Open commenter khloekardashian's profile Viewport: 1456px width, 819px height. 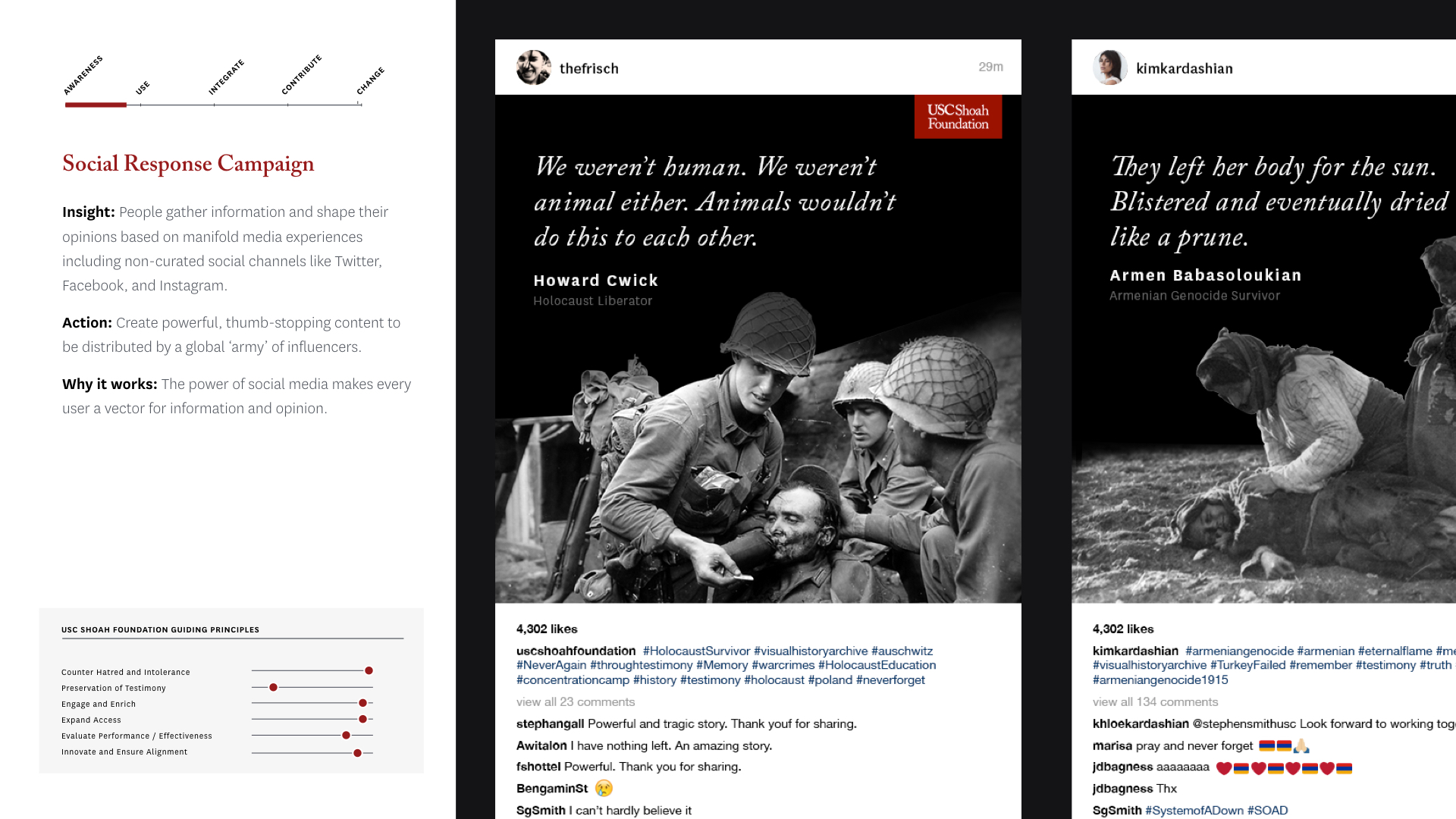tap(1141, 724)
